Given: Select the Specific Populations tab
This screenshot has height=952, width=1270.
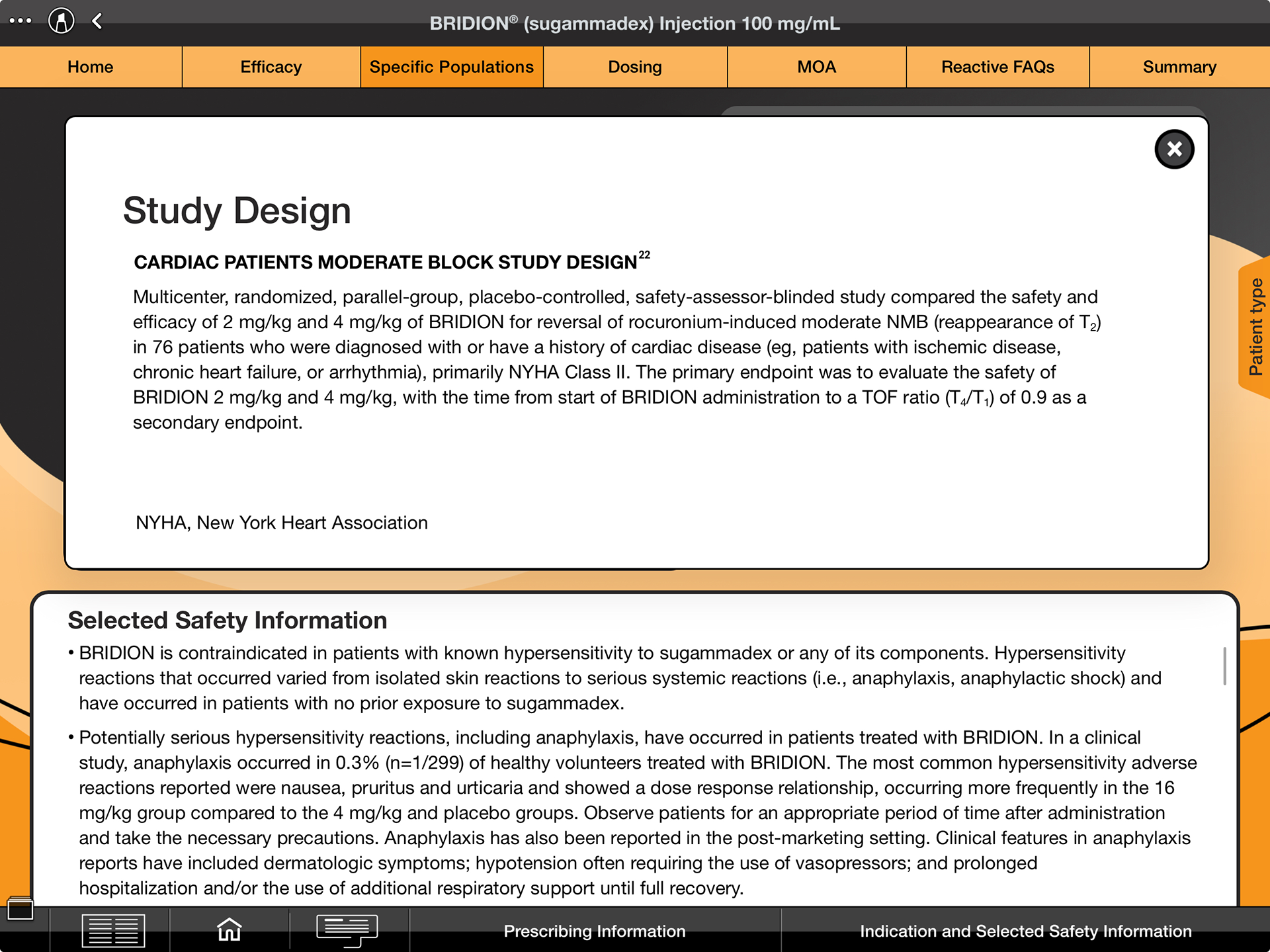Looking at the screenshot, I should coord(452,67).
